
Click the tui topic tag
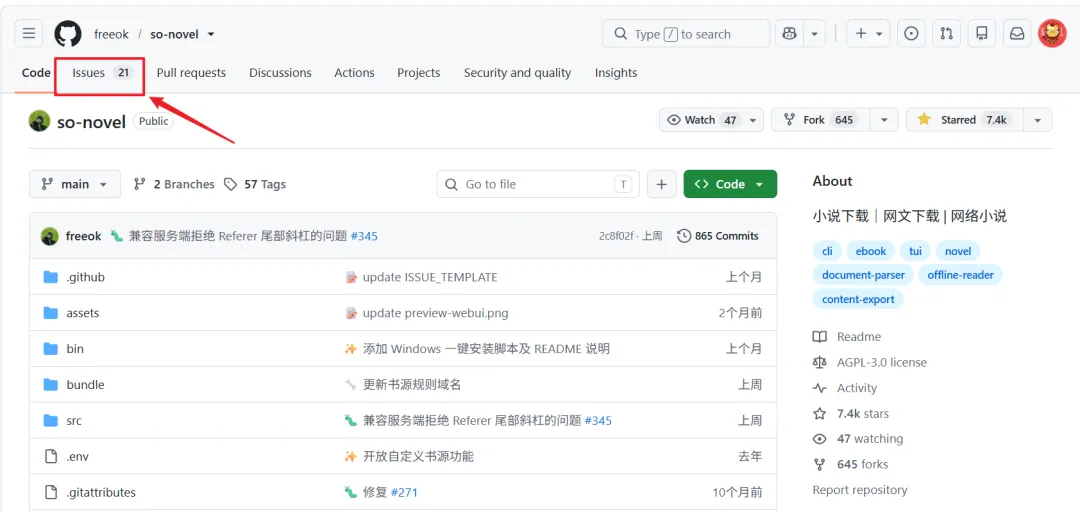pos(915,251)
